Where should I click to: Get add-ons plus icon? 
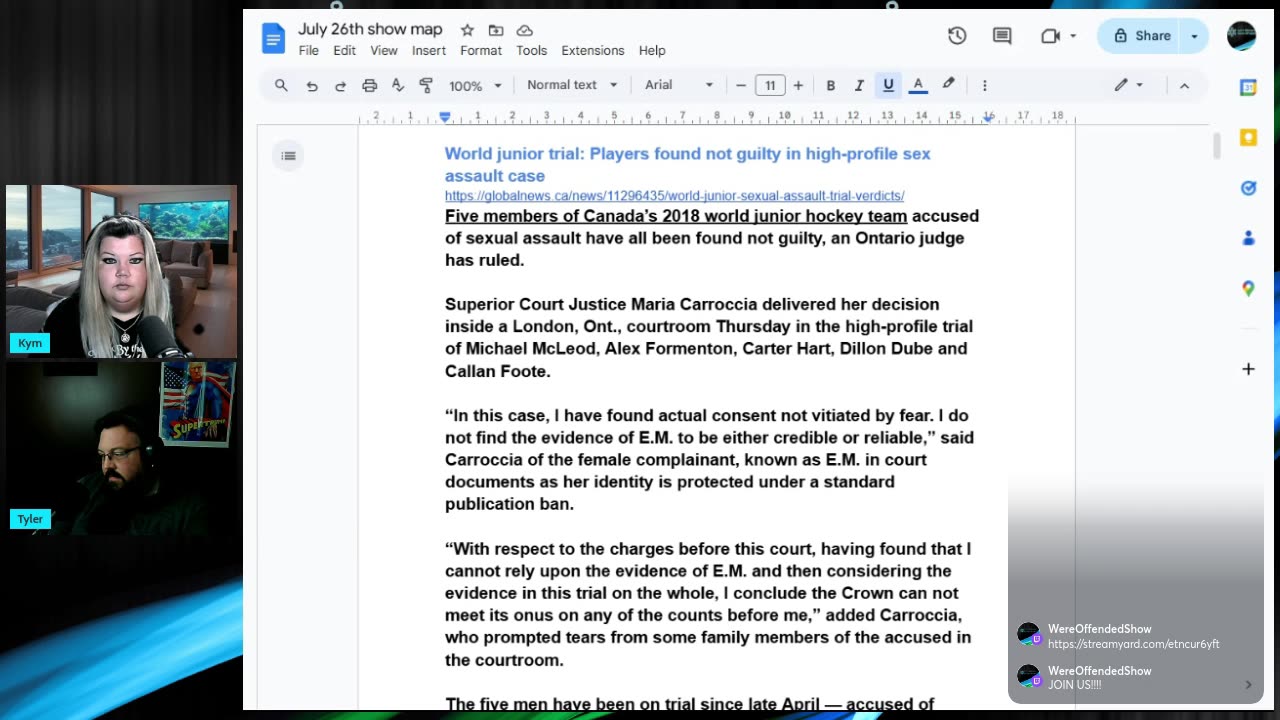pyautogui.click(x=1248, y=369)
